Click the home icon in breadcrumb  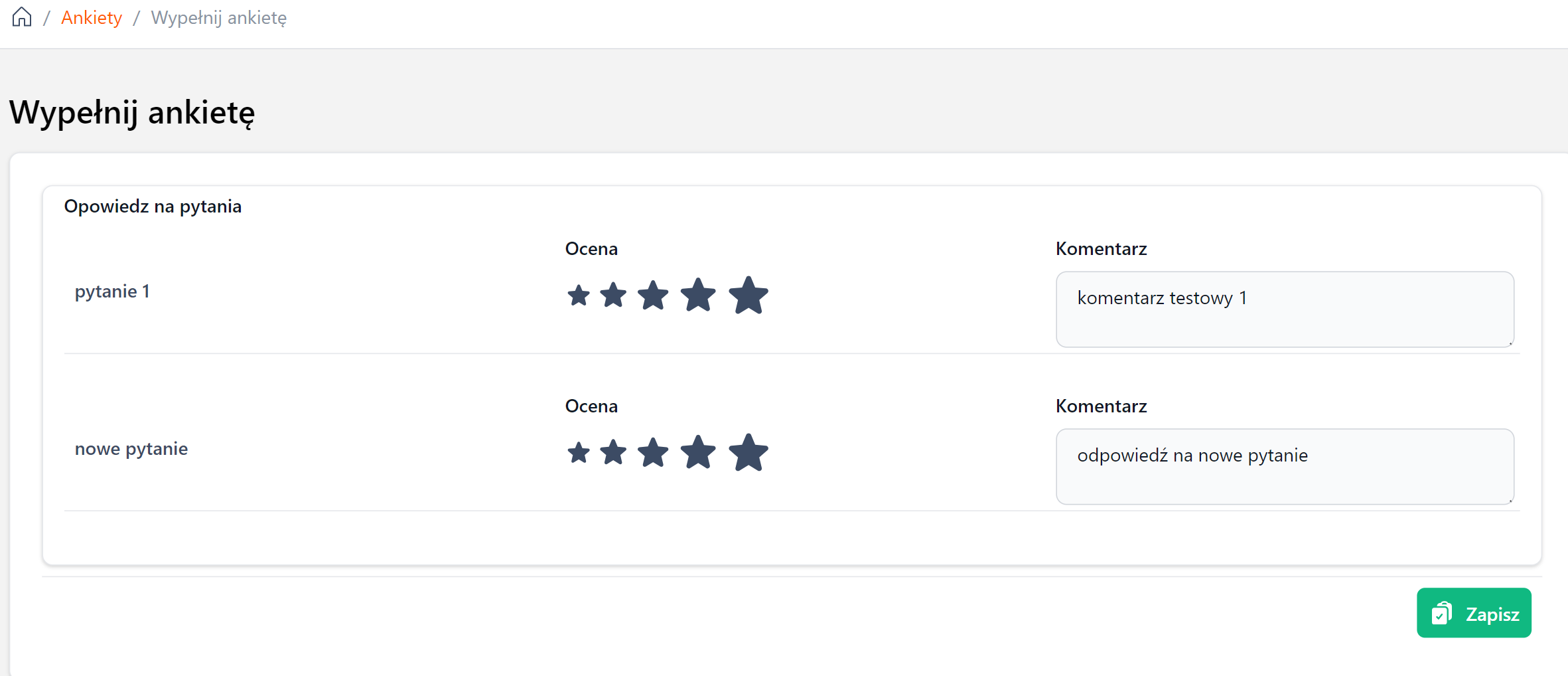click(x=22, y=17)
